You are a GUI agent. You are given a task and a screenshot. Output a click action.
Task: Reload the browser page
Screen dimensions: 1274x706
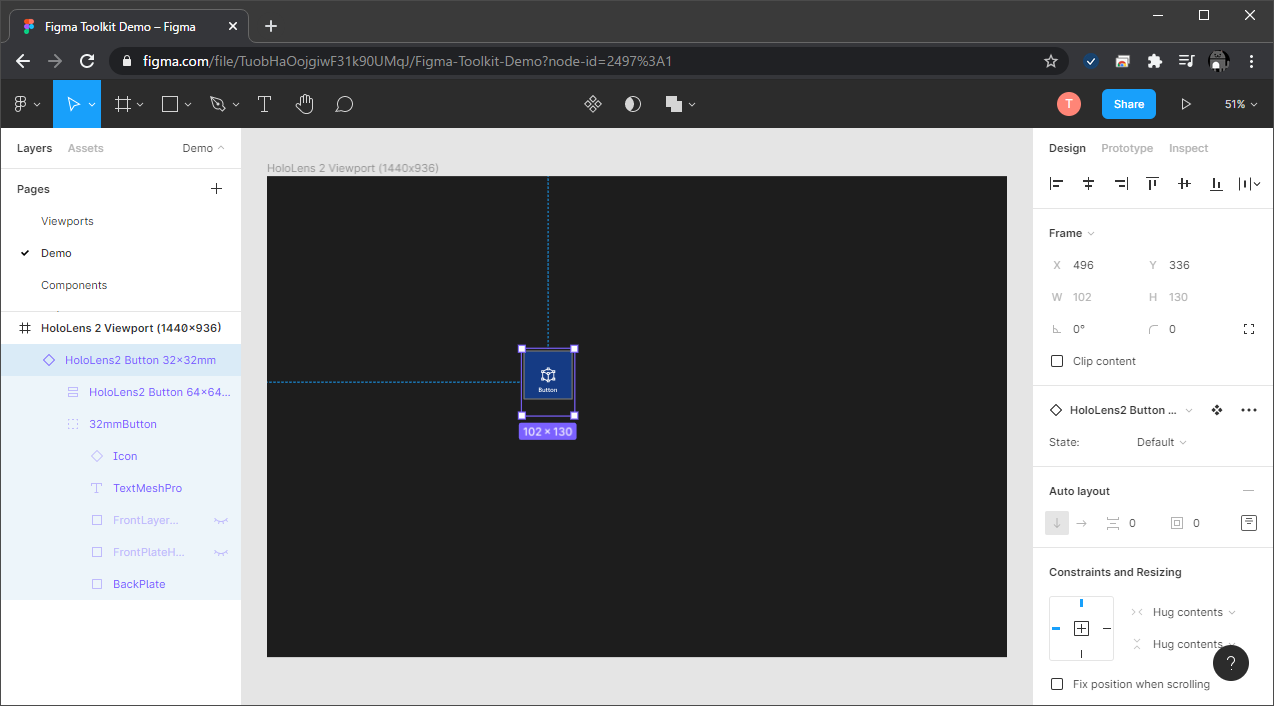(x=87, y=61)
